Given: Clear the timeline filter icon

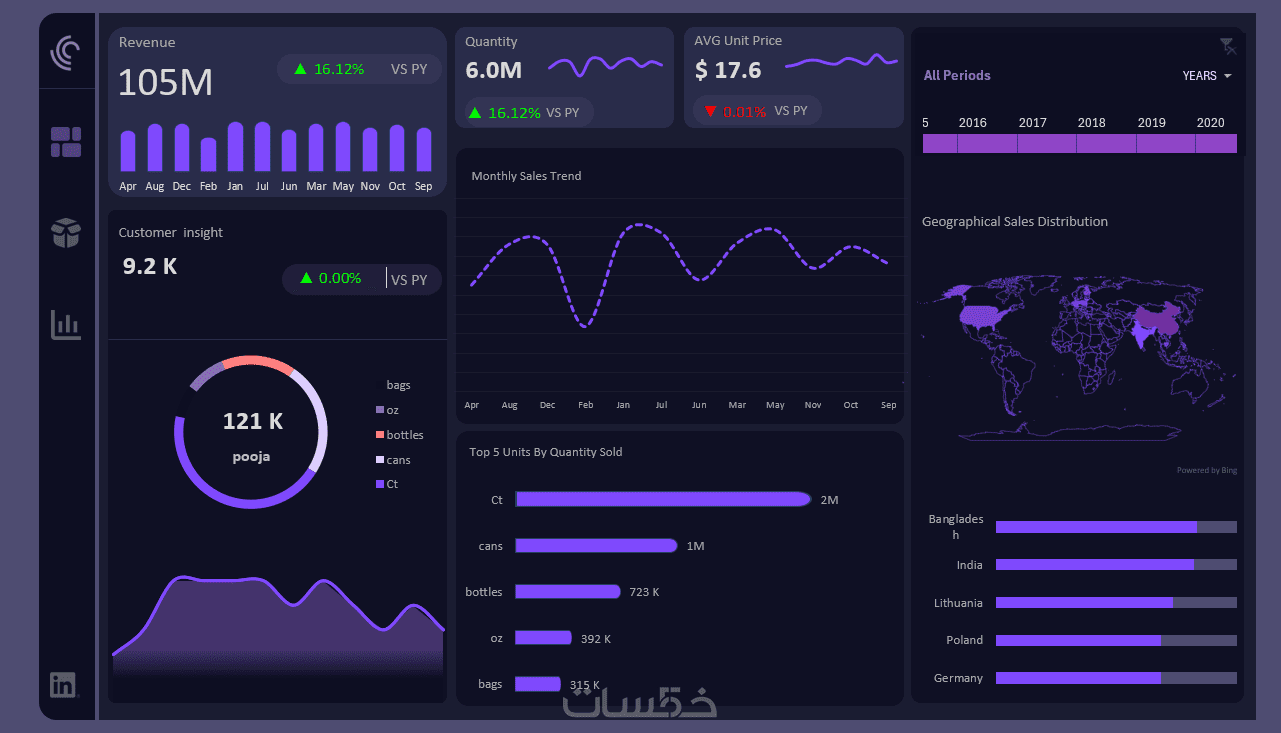Looking at the screenshot, I should click(x=1228, y=45).
